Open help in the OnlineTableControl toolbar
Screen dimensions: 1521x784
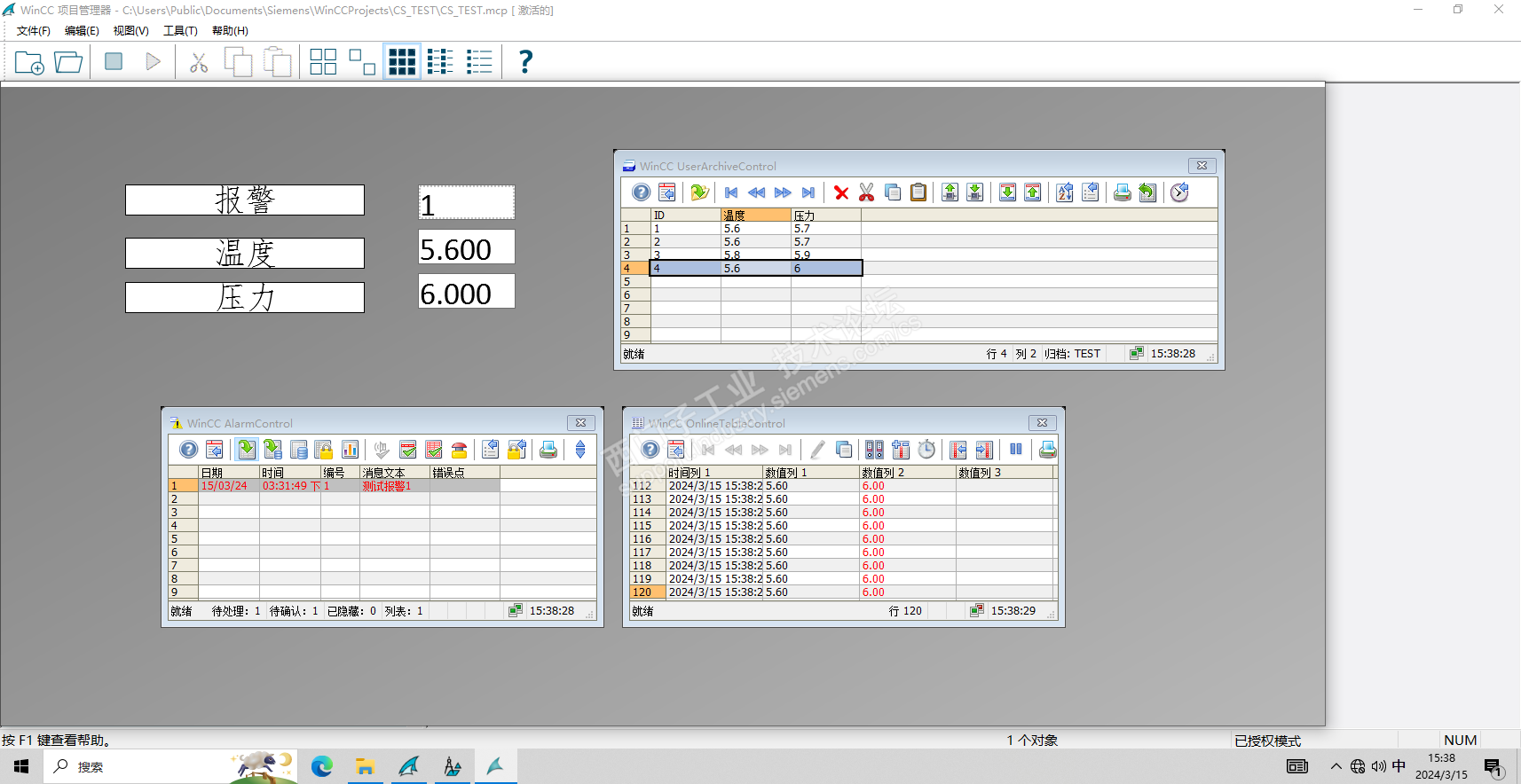[x=650, y=450]
